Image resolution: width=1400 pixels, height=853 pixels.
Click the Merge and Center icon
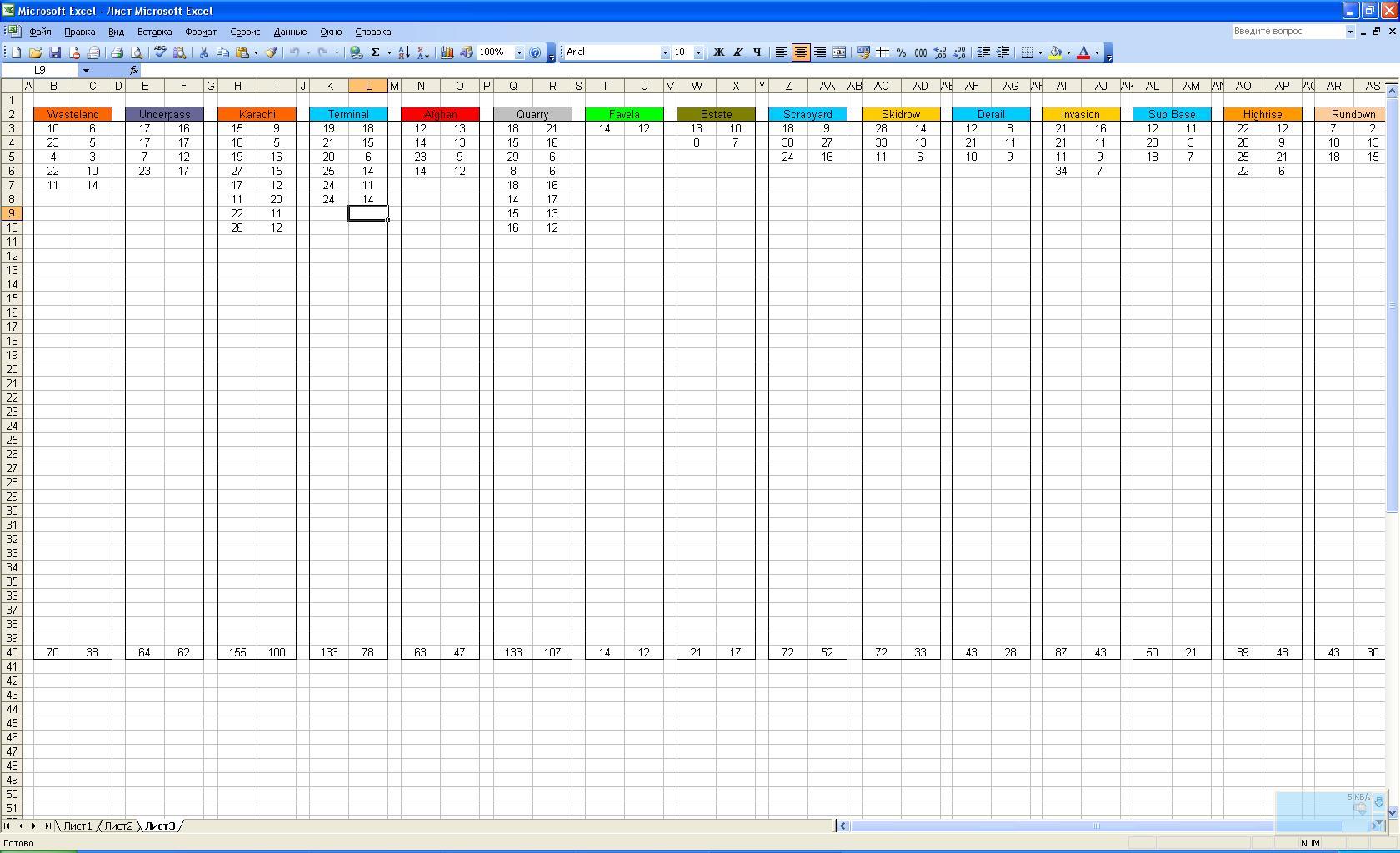click(x=839, y=52)
